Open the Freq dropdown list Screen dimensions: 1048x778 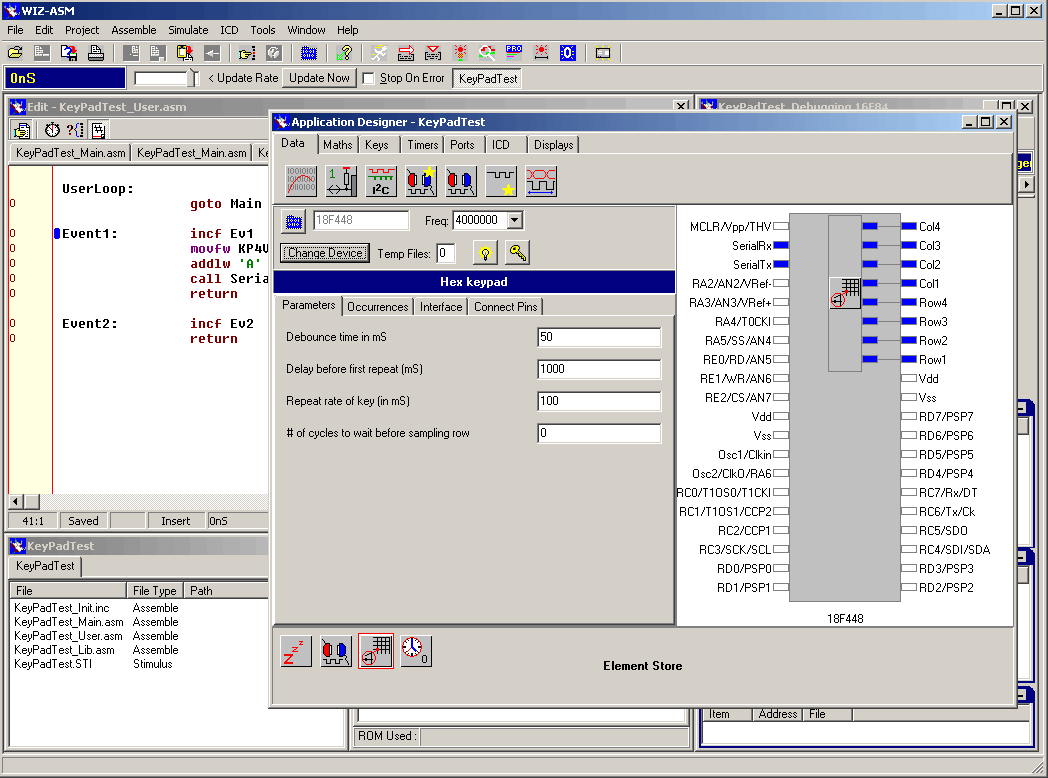(514, 220)
